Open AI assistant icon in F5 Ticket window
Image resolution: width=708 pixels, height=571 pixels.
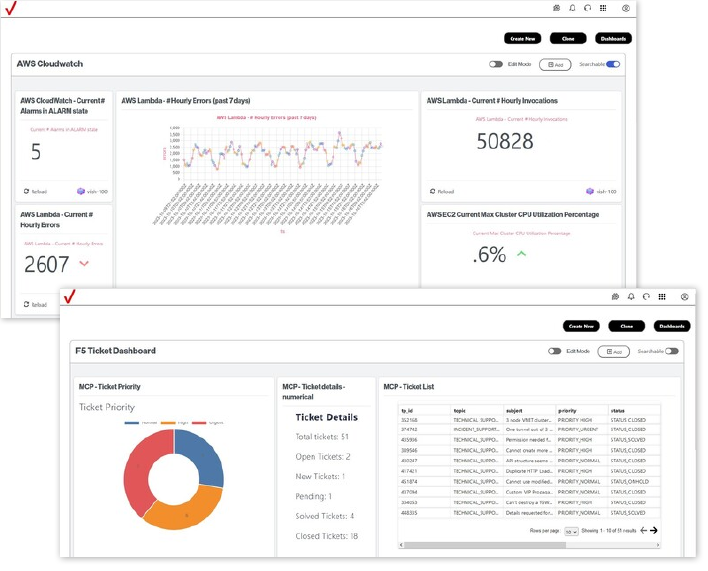point(615,297)
